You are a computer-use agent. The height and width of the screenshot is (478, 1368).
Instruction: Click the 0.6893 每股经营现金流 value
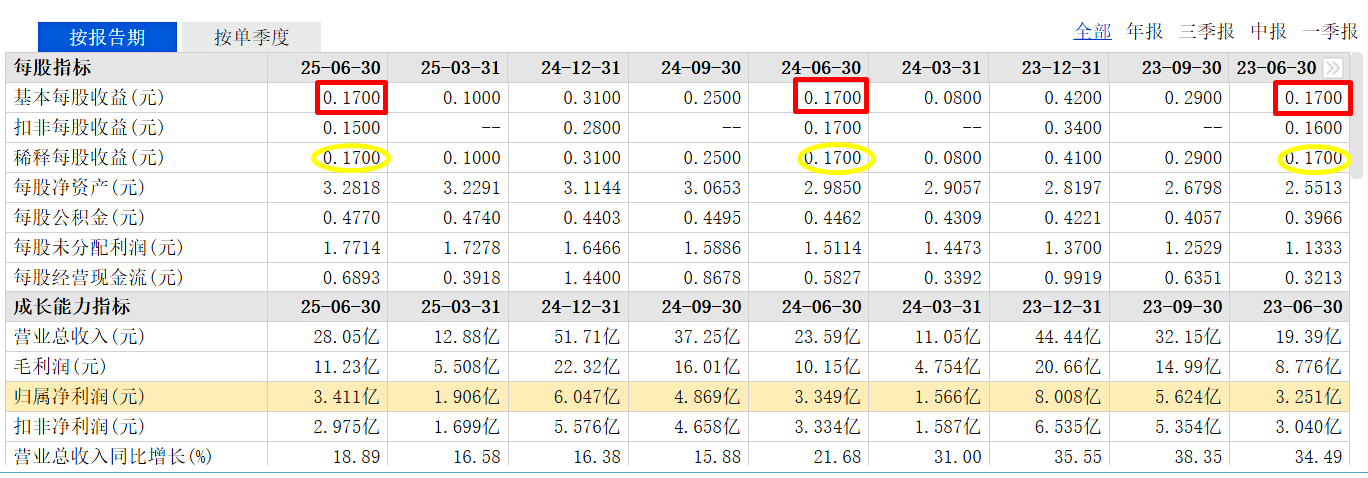coord(352,277)
